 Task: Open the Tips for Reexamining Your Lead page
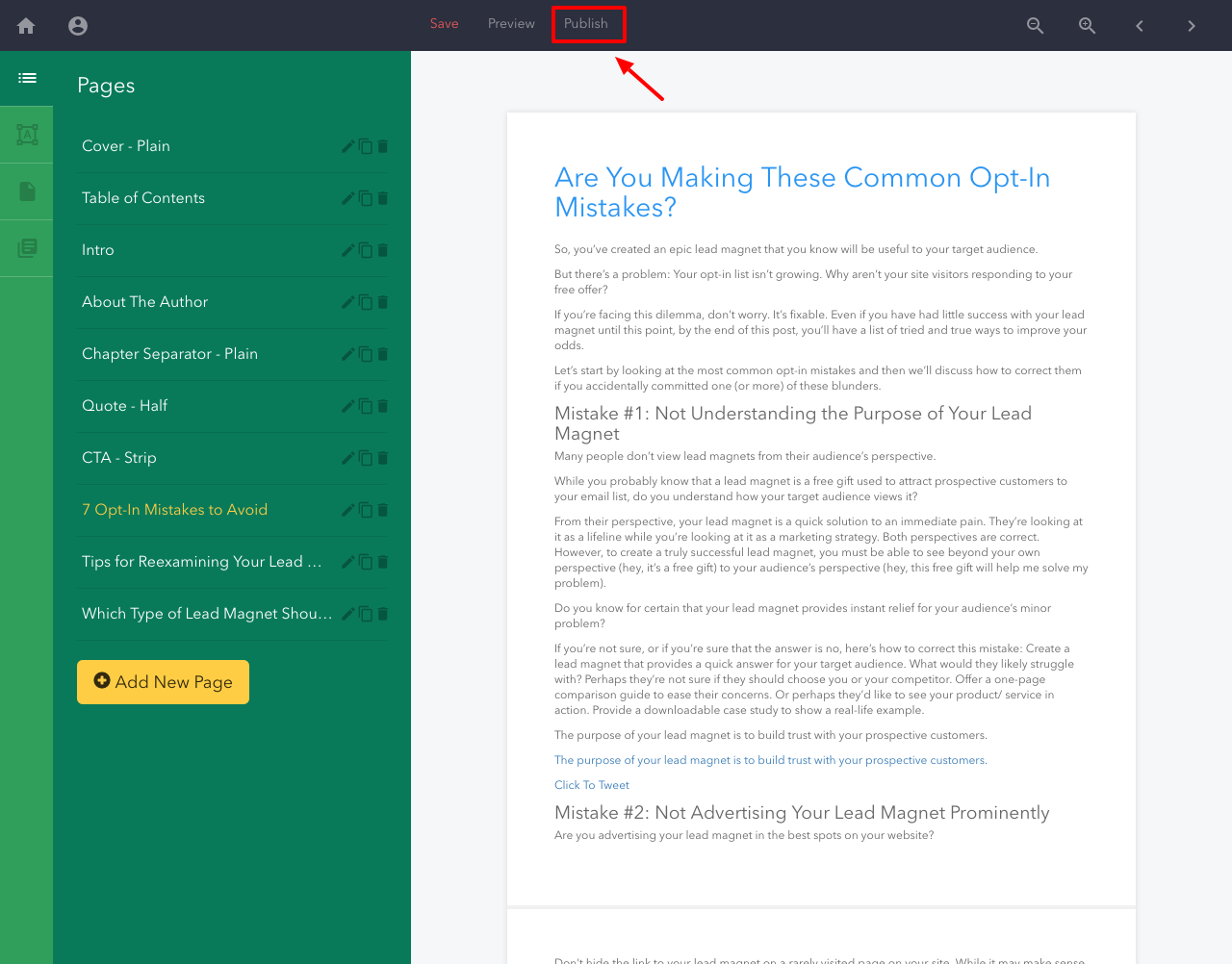tap(202, 562)
